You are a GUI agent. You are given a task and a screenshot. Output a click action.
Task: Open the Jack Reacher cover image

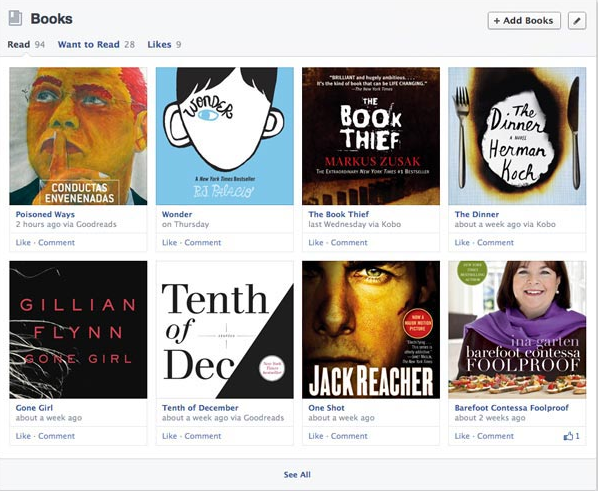tap(371, 330)
